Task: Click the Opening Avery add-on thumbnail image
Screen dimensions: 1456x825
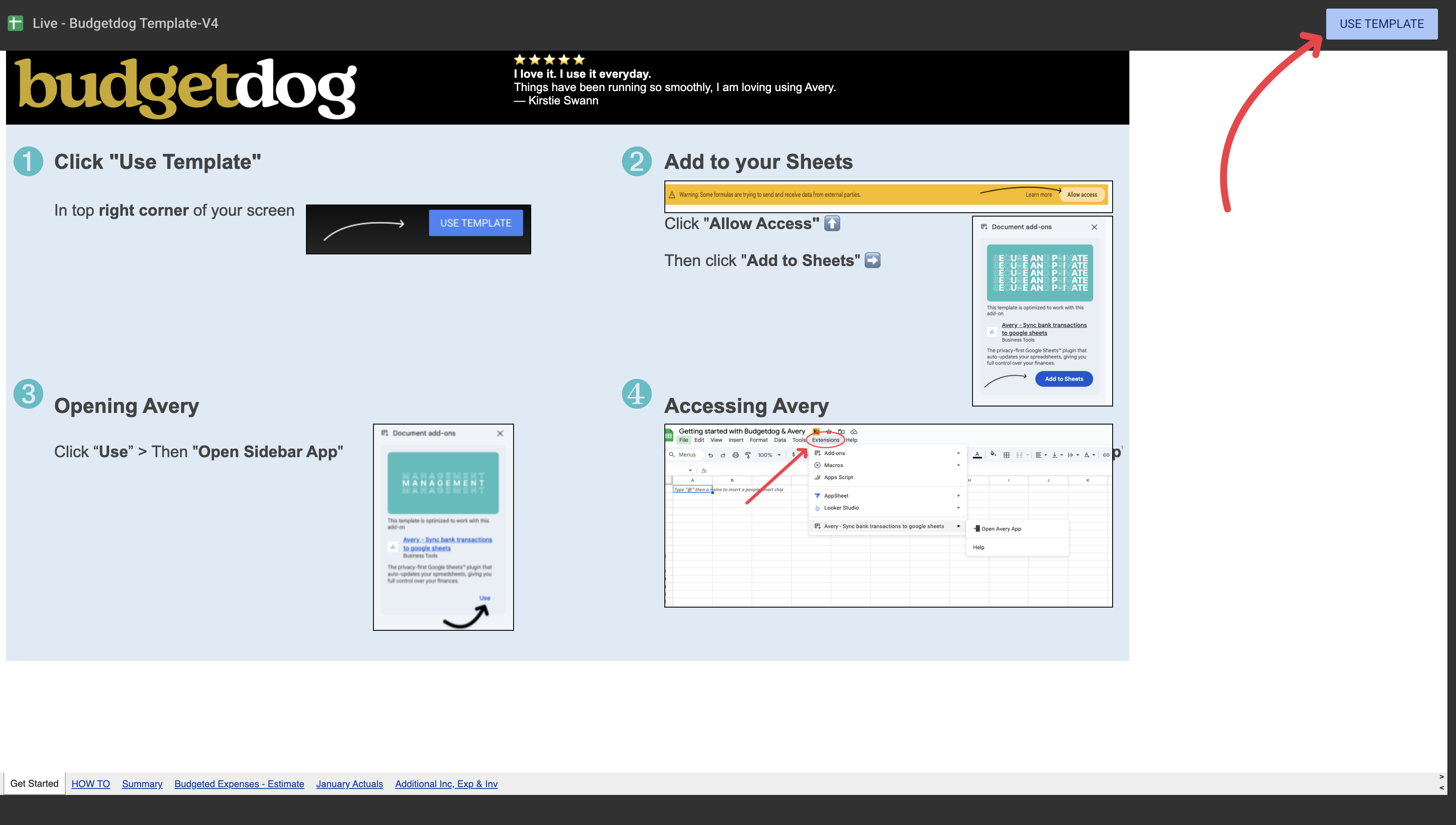Action: tap(443, 526)
